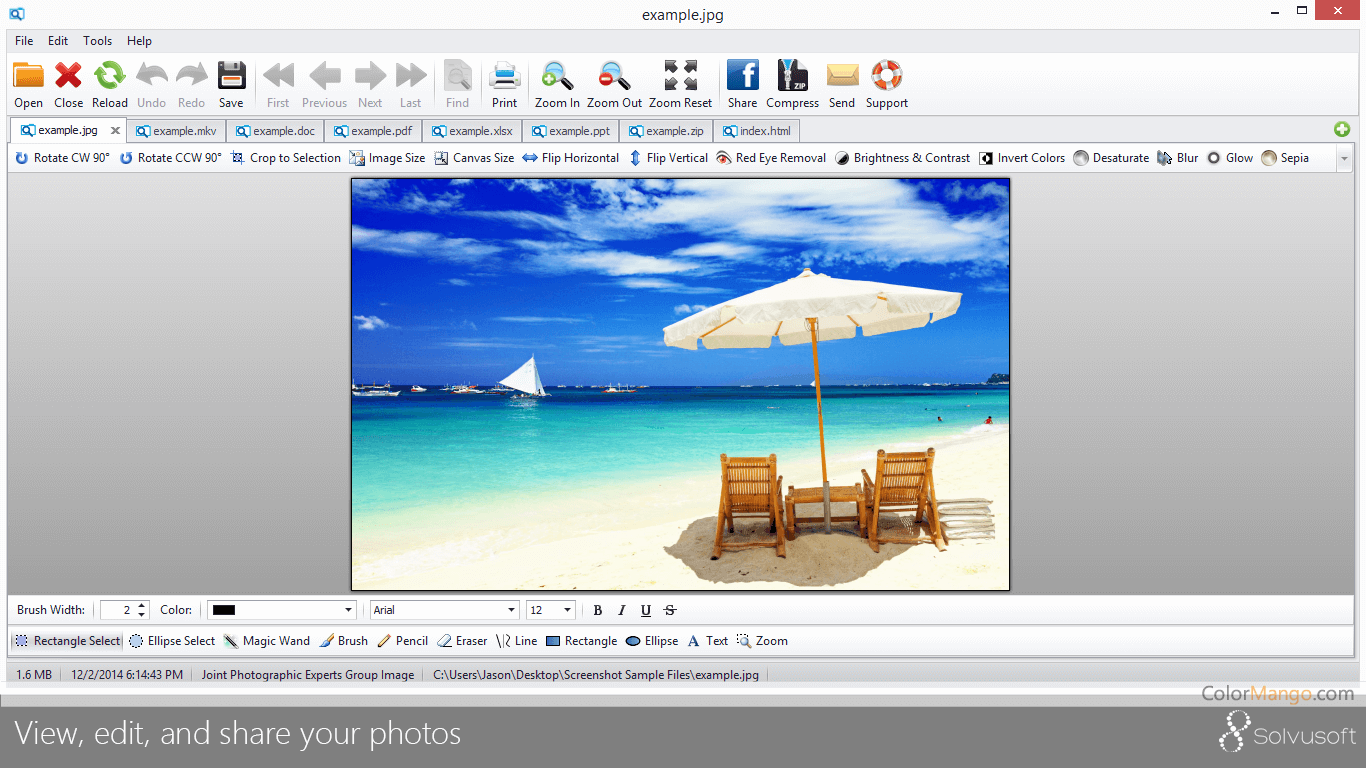
Task: Toggle bold text formatting
Action: point(596,610)
